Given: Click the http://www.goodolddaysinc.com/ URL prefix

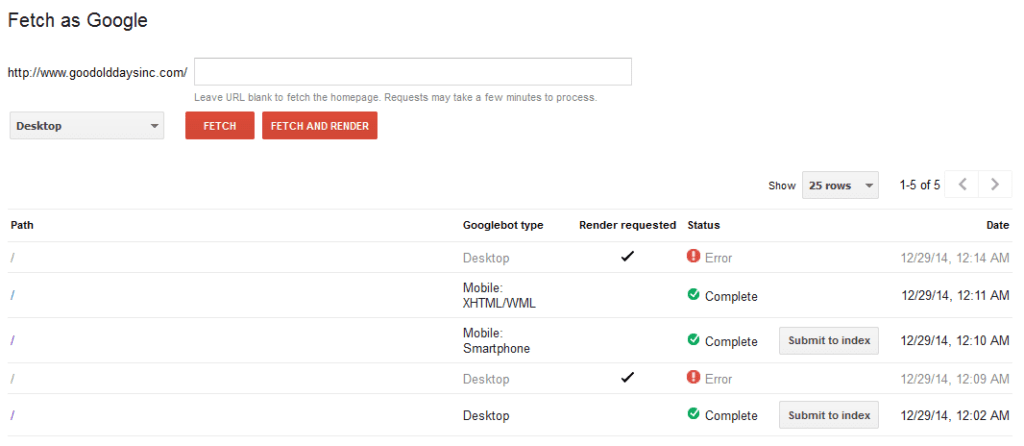Looking at the screenshot, I should tap(97, 72).
